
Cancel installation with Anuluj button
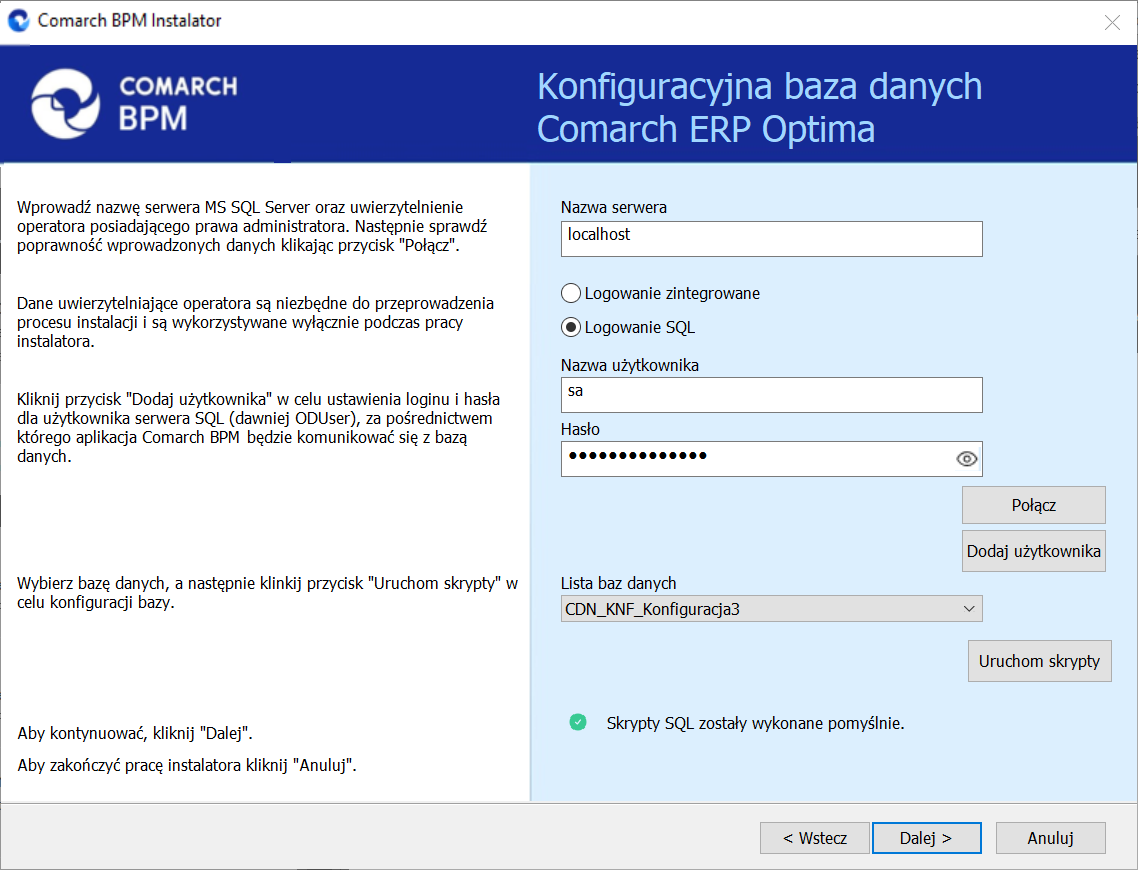1050,838
